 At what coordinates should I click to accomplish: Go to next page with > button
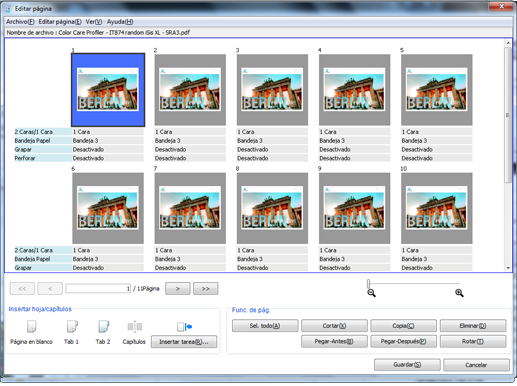pyautogui.click(x=178, y=288)
